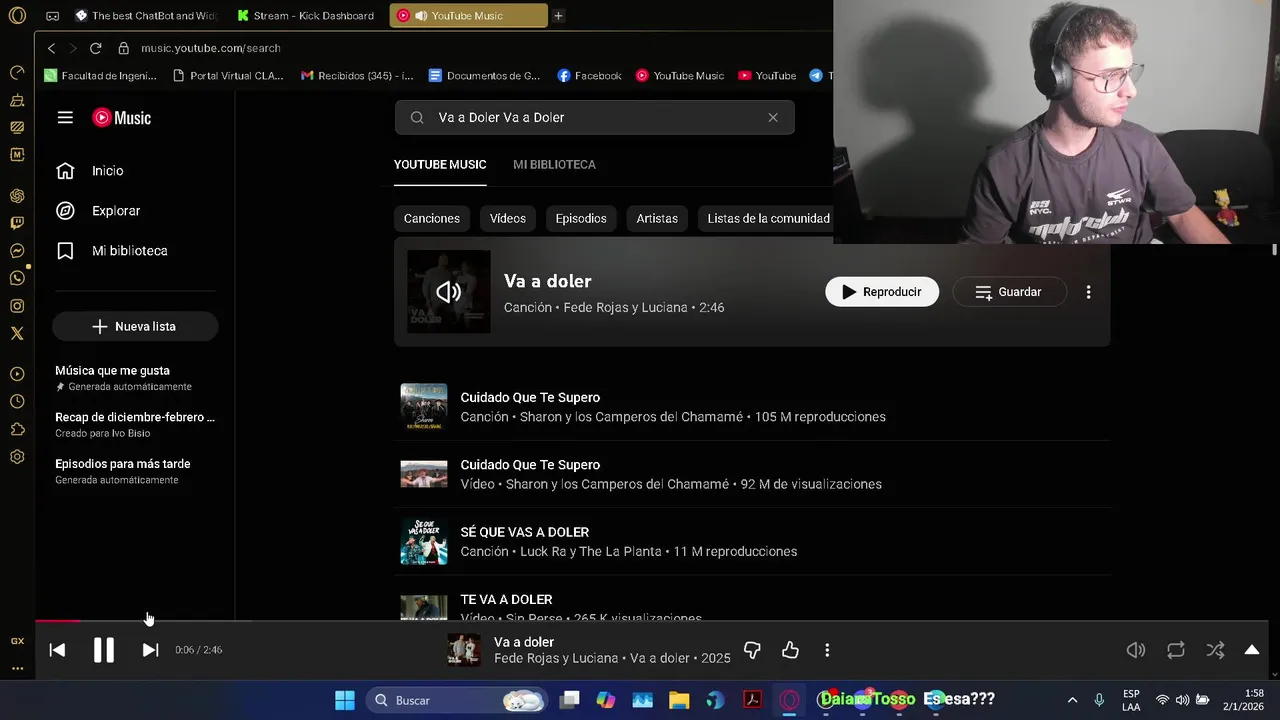This screenshot has width=1280, height=720.
Task: Open Documentos de Google bookmark
Action: point(484,76)
